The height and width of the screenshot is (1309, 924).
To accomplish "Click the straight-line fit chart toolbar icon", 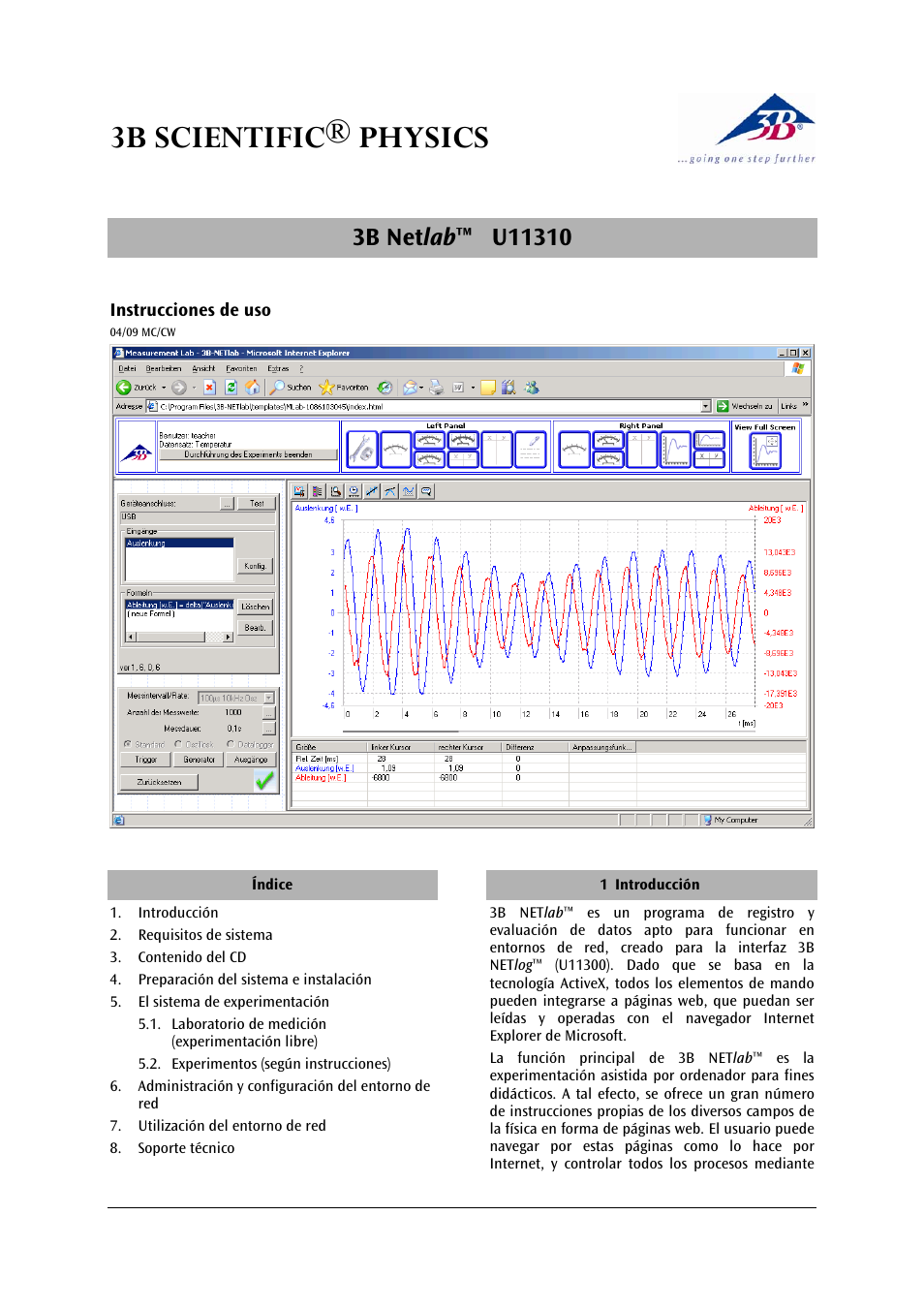I will [x=372, y=491].
